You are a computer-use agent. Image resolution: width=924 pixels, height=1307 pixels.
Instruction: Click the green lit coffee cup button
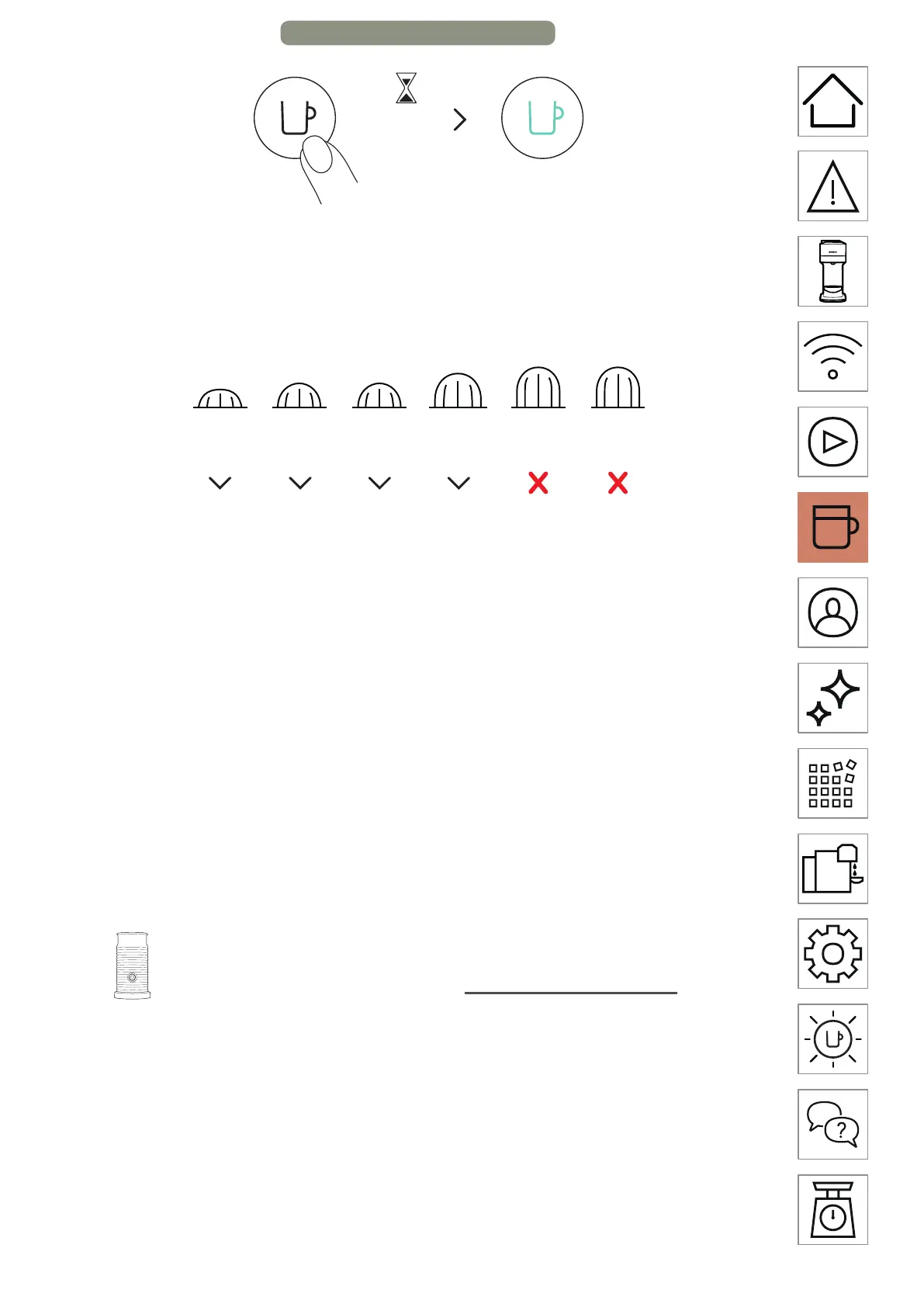pos(542,118)
